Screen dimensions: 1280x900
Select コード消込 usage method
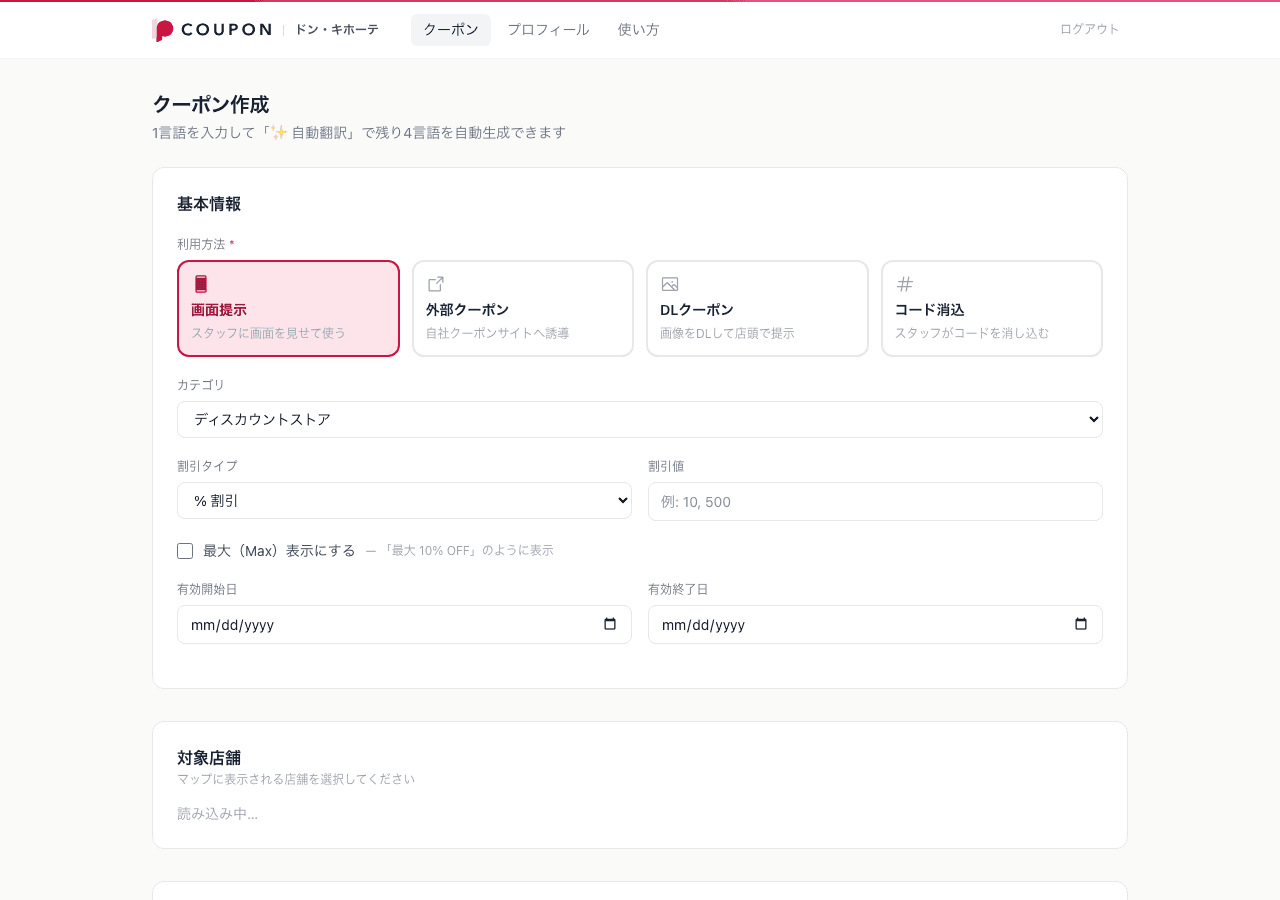(x=992, y=308)
